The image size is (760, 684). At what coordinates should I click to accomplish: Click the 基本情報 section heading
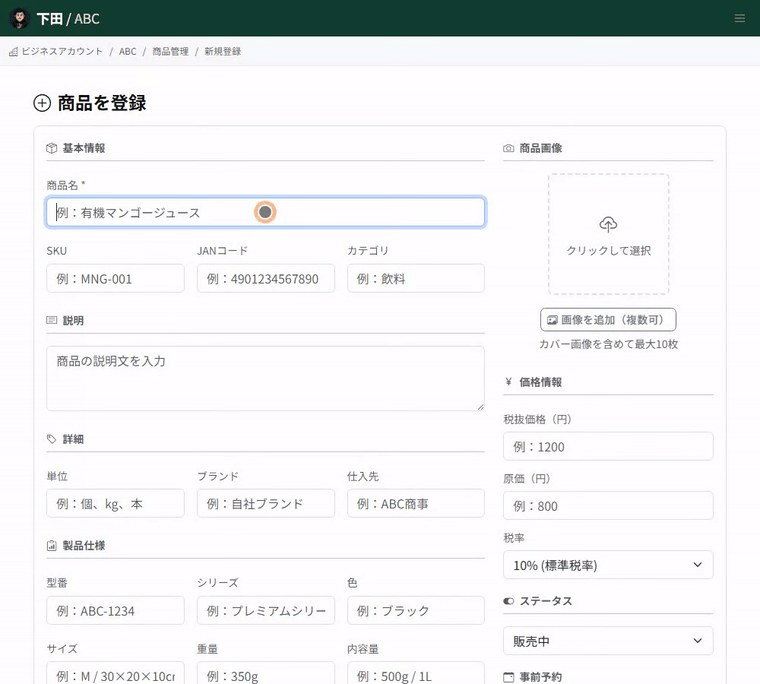coord(84,148)
